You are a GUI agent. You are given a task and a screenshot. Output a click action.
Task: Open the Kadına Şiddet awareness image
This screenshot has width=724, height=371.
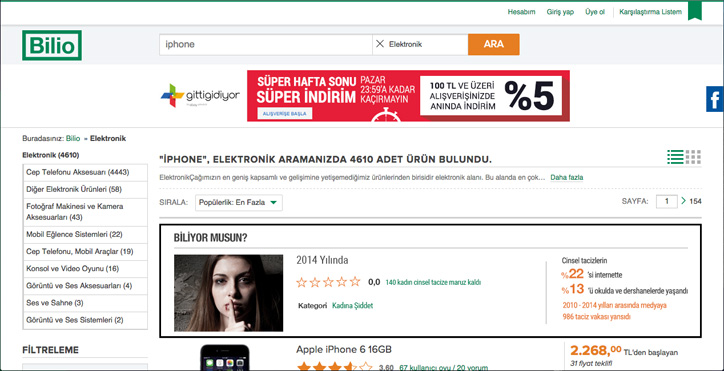229,293
